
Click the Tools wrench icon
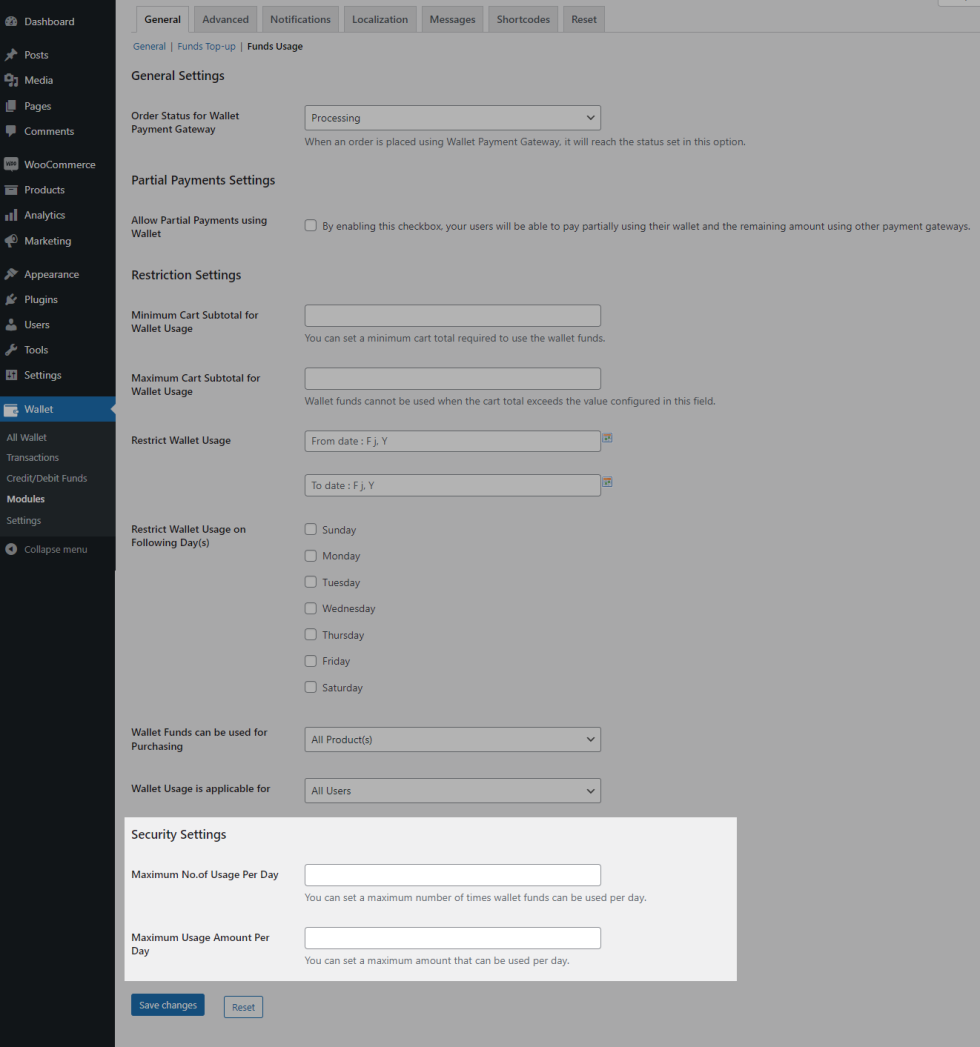[11, 350]
